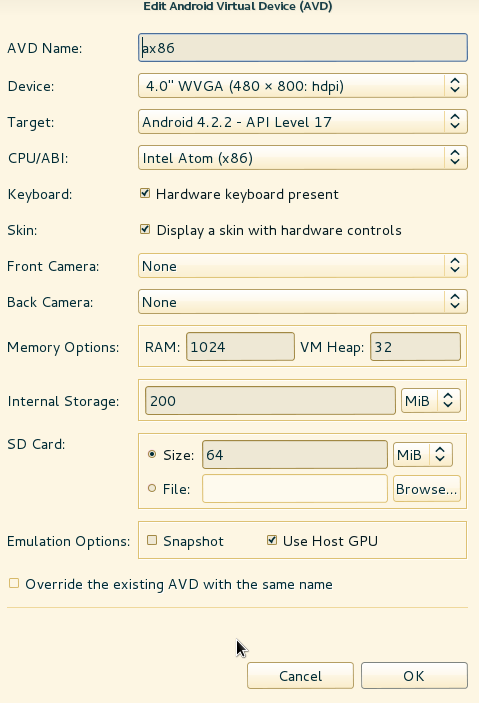Focus the AVD Name text field

click(303, 48)
